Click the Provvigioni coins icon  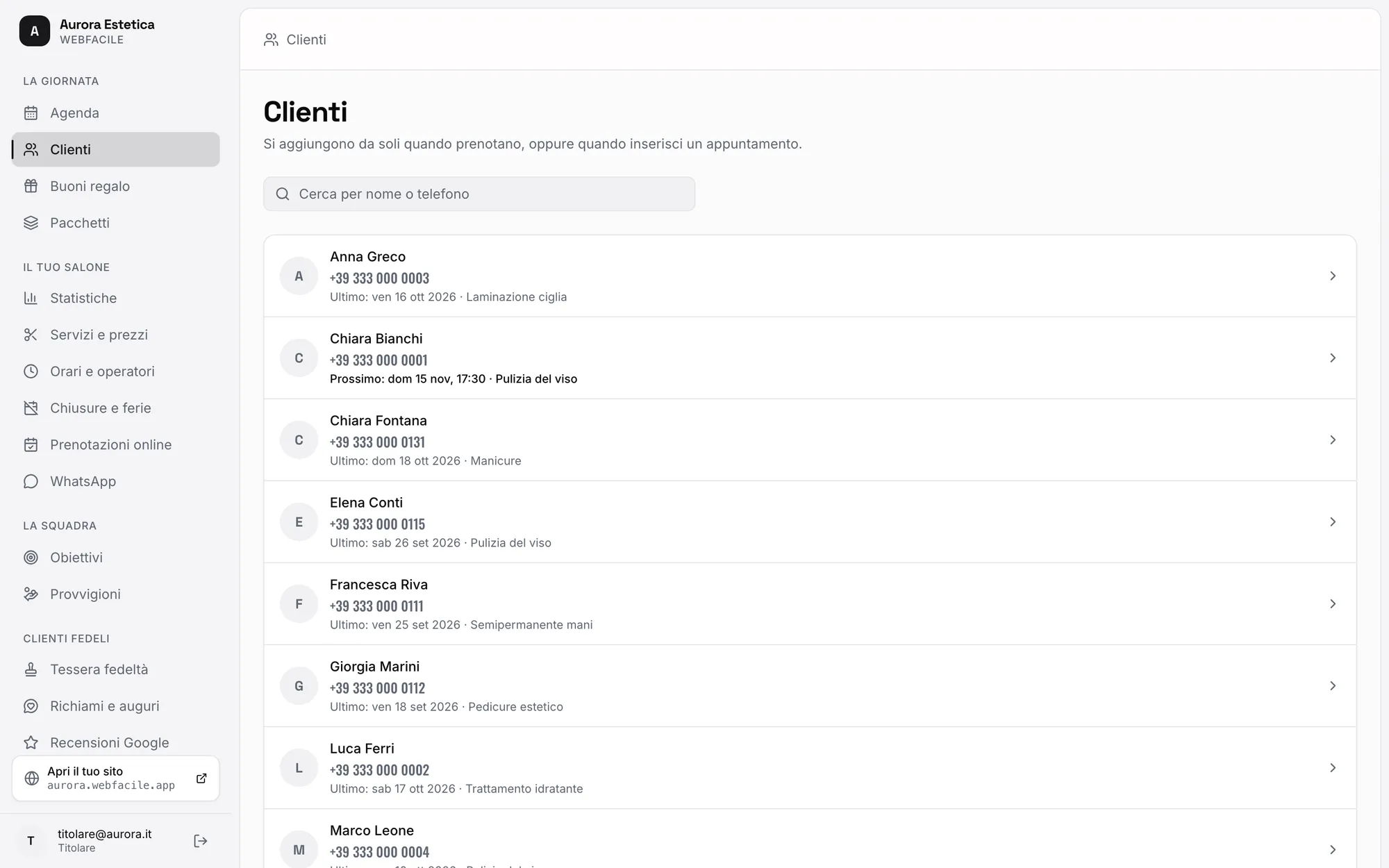31,594
